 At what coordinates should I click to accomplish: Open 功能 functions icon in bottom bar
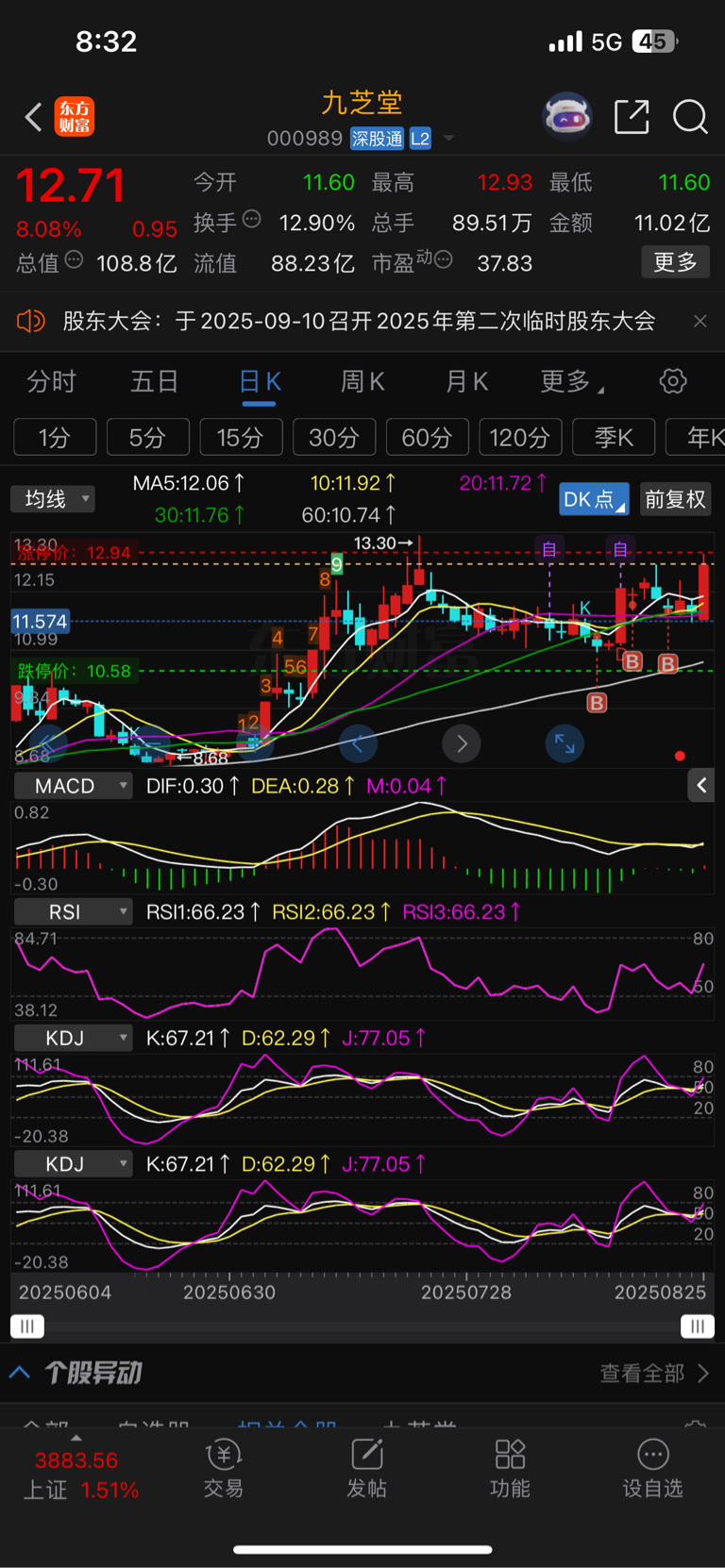click(x=510, y=1469)
